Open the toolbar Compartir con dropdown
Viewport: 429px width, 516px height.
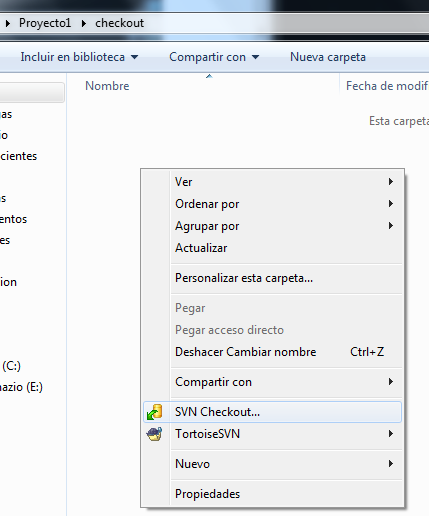click(214, 57)
